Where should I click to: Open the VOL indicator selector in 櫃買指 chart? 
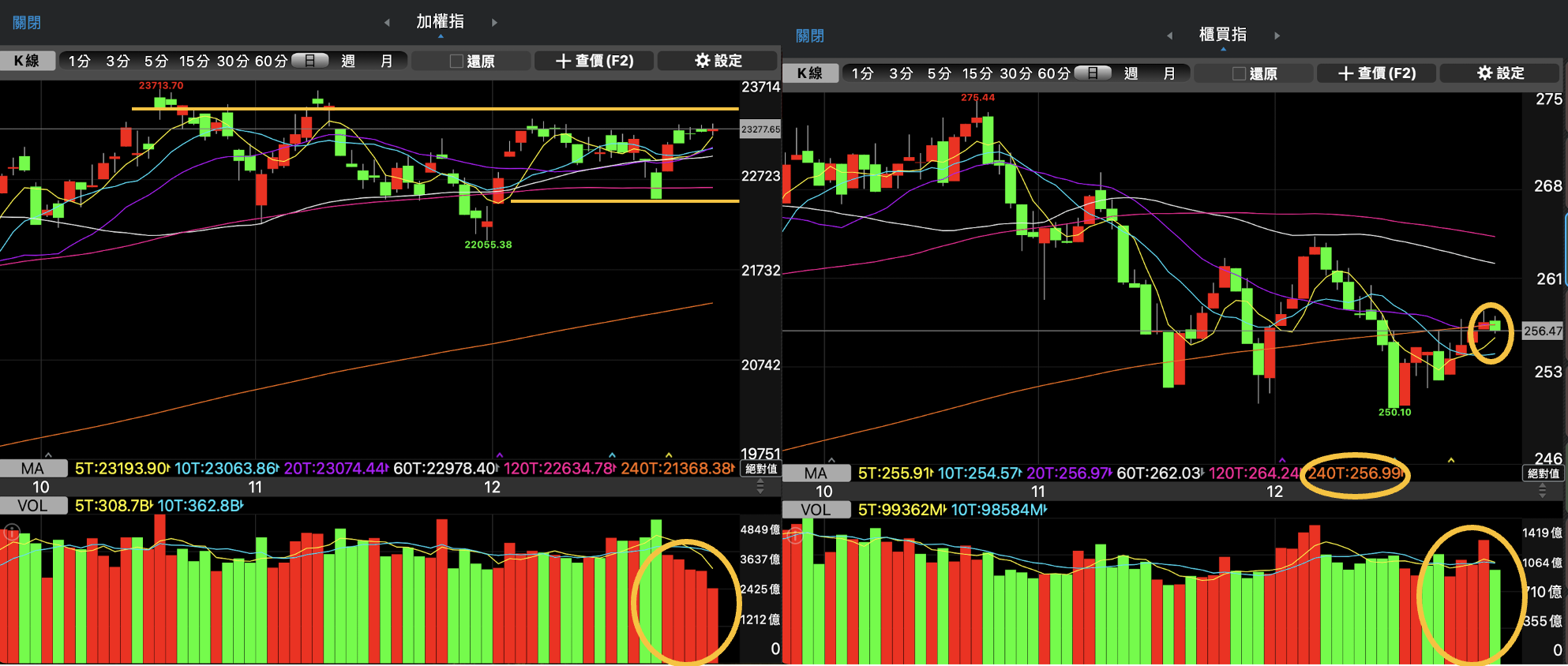tap(816, 510)
